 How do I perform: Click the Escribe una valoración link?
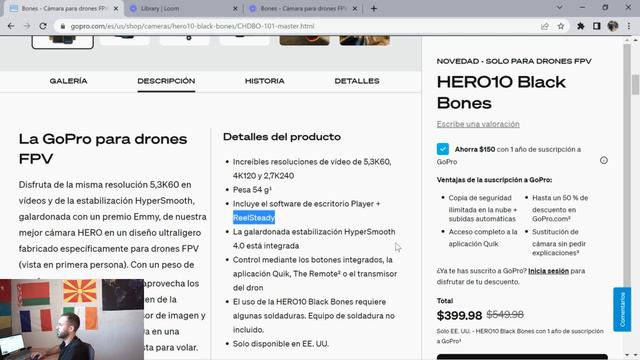pyautogui.click(x=478, y=124)
